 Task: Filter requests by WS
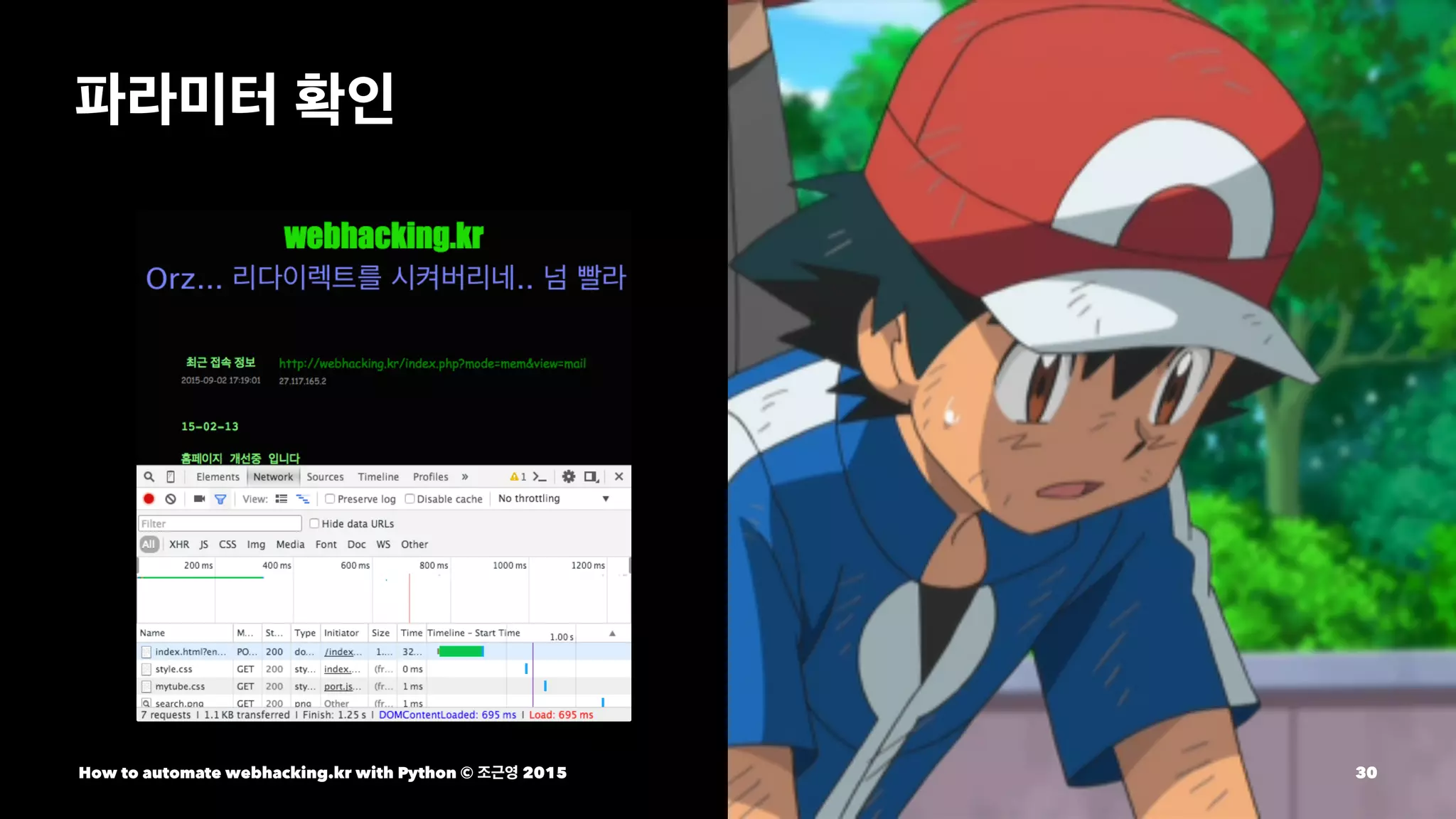pyautogui.click(x=383, y=545)
